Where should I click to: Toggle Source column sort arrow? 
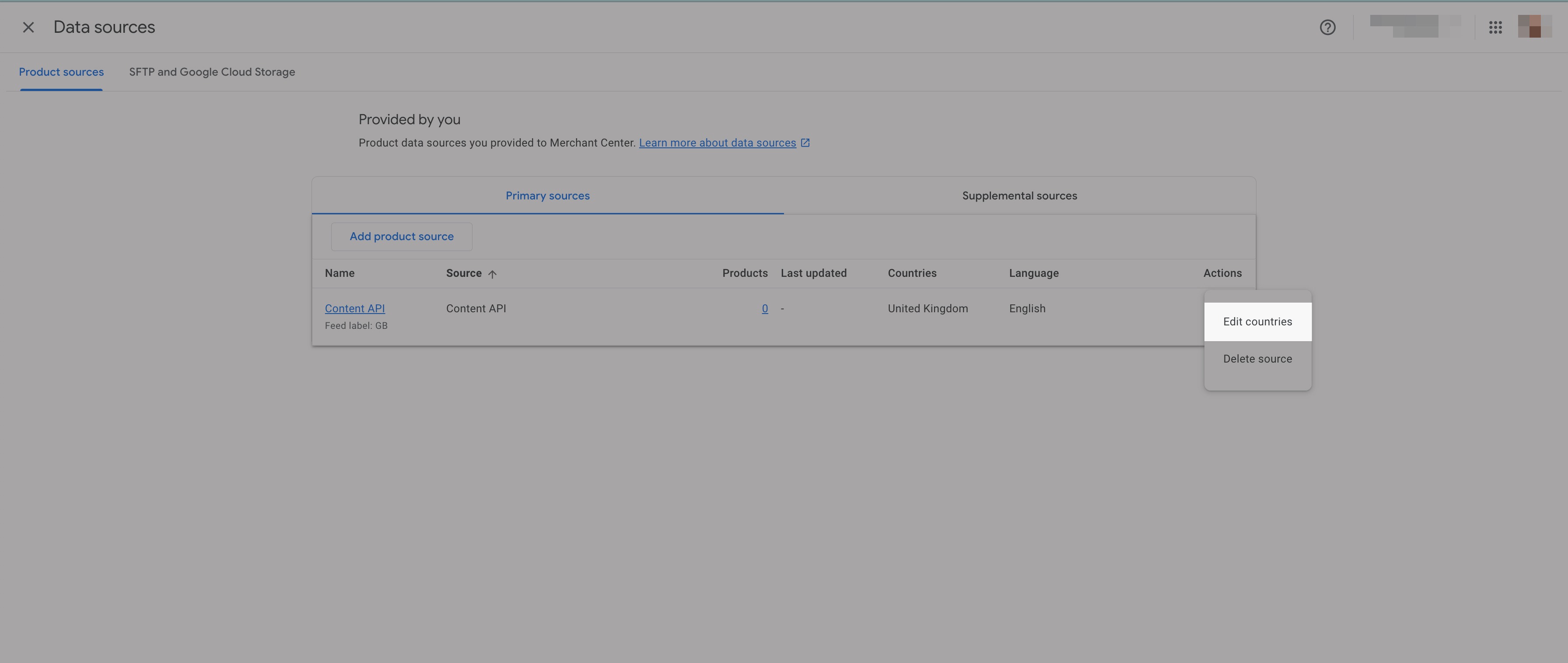493,274
